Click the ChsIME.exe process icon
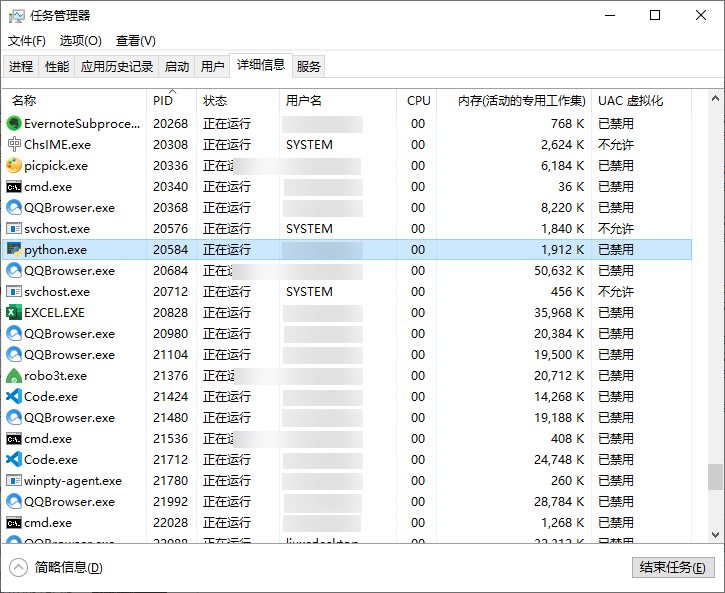Screen dimensions: 725x593 click(14, 145)
